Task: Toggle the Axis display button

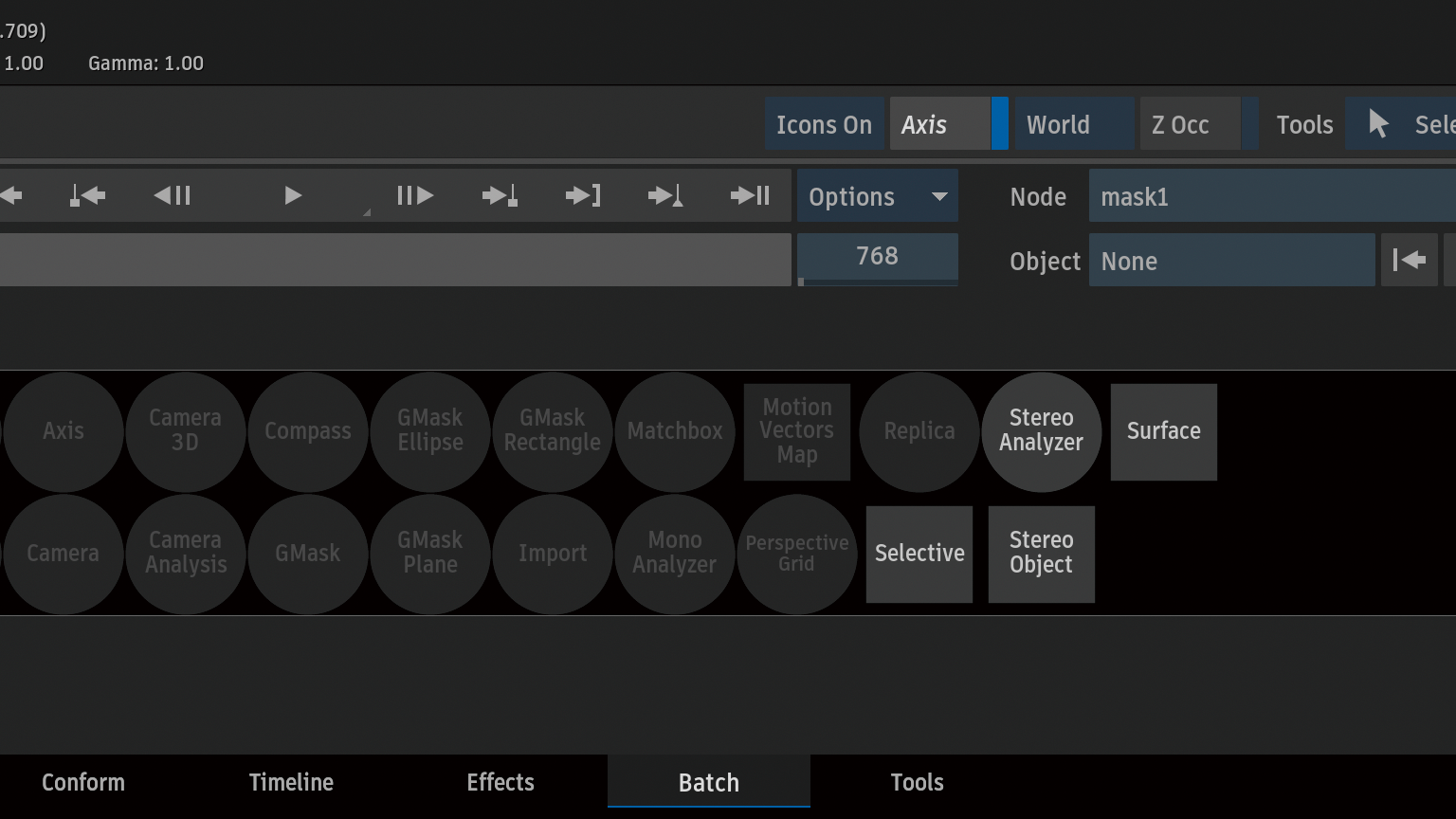Action: coord(938,124)
